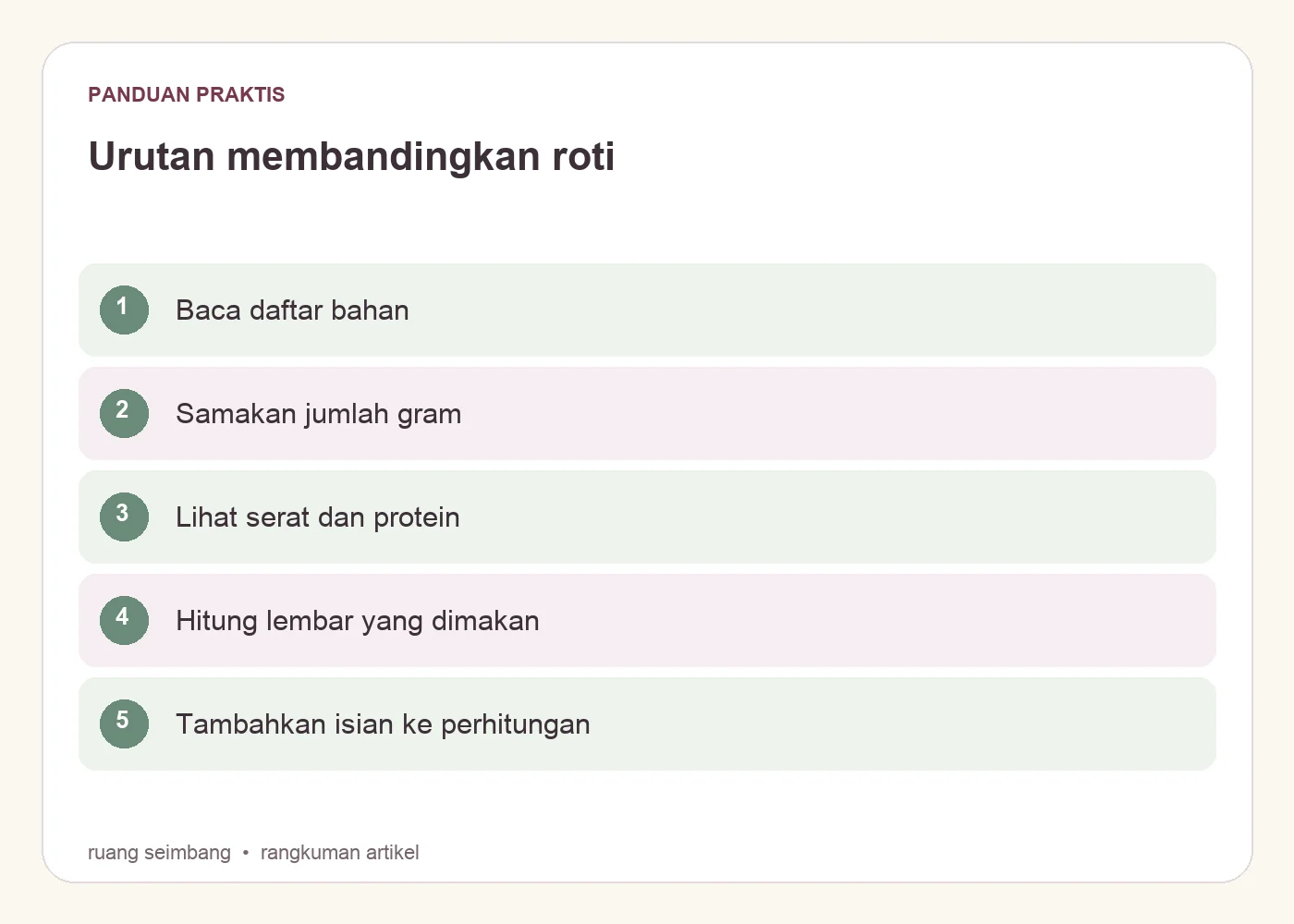Click the number 1 step badge
1294x924 pixels.
(x=124, y=310)
